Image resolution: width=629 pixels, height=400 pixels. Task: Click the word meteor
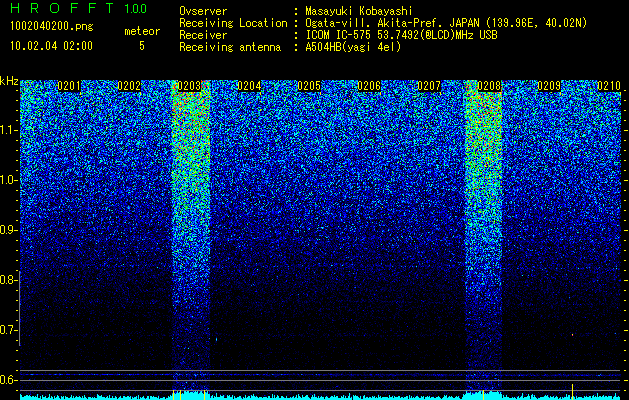point(142,31)
